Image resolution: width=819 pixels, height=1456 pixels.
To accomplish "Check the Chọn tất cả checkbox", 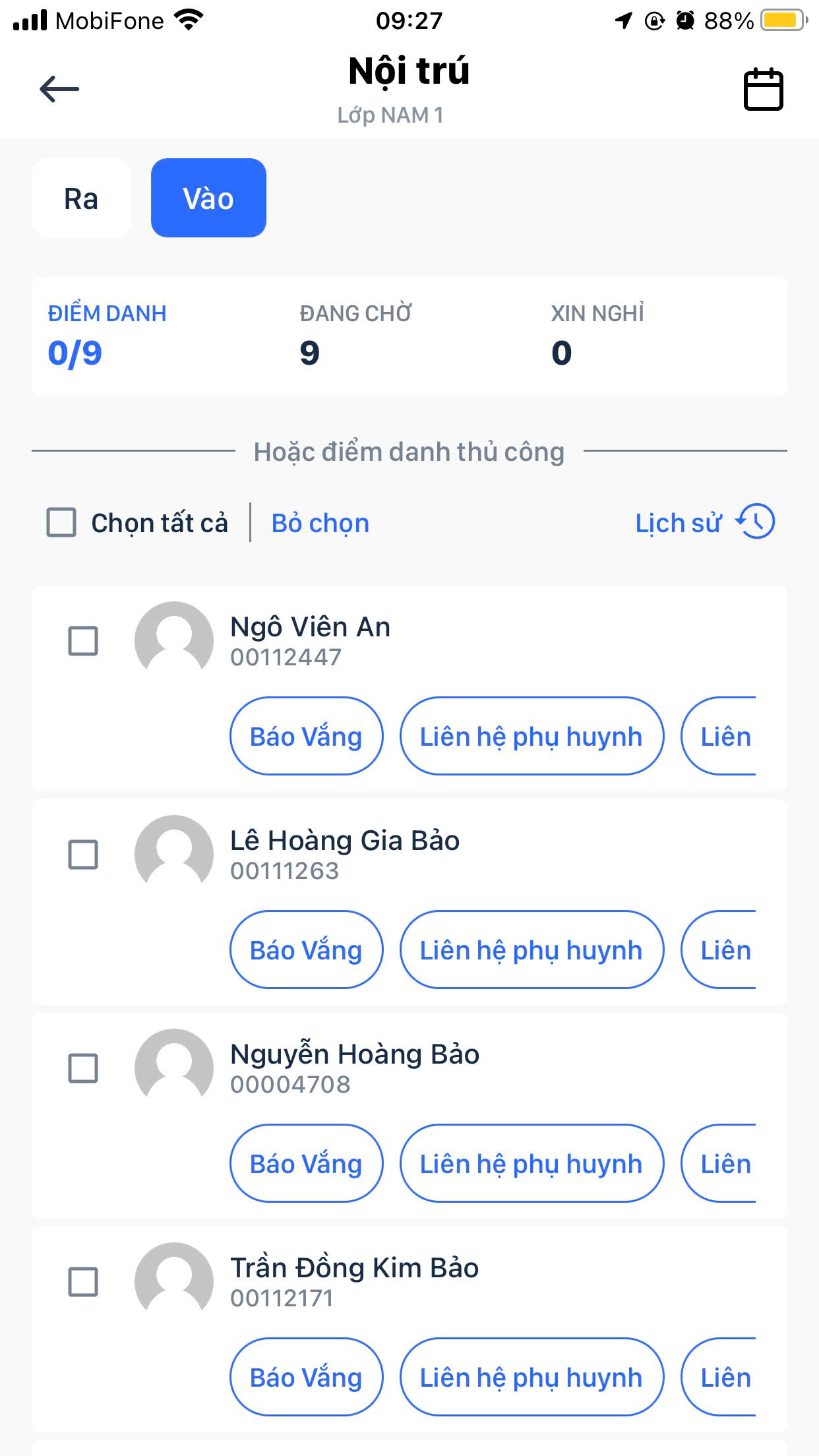I will [x=61, y=522].
